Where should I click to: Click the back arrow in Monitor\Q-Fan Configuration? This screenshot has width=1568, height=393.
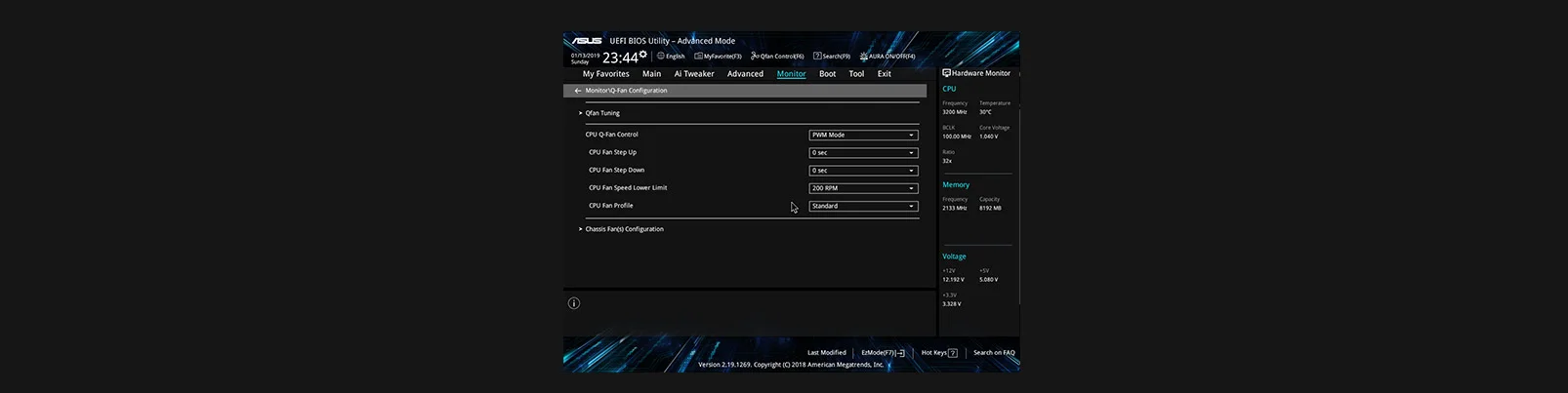click(x=578, y=91)
